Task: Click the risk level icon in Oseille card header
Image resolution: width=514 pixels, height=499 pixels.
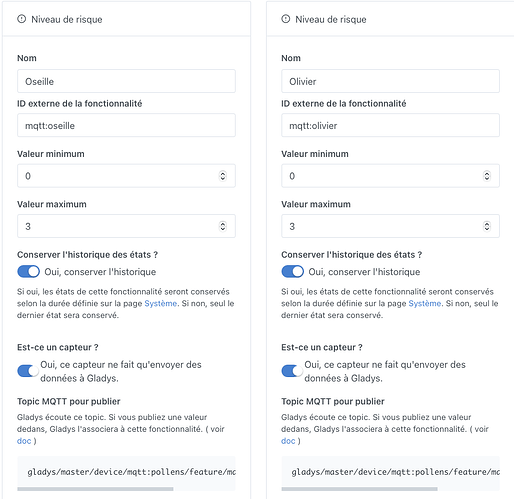Action: pyautogui.click(x=22, y=19)
